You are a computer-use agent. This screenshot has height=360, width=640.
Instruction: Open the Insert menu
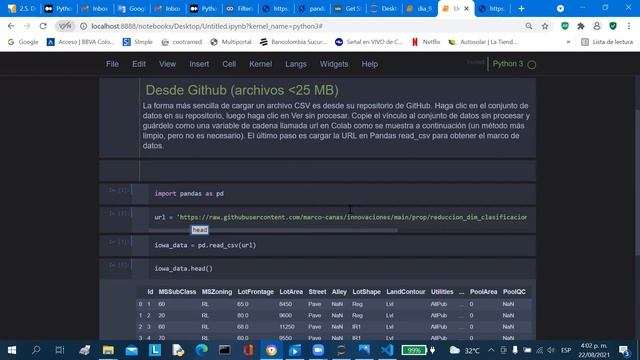click(199, 64)
